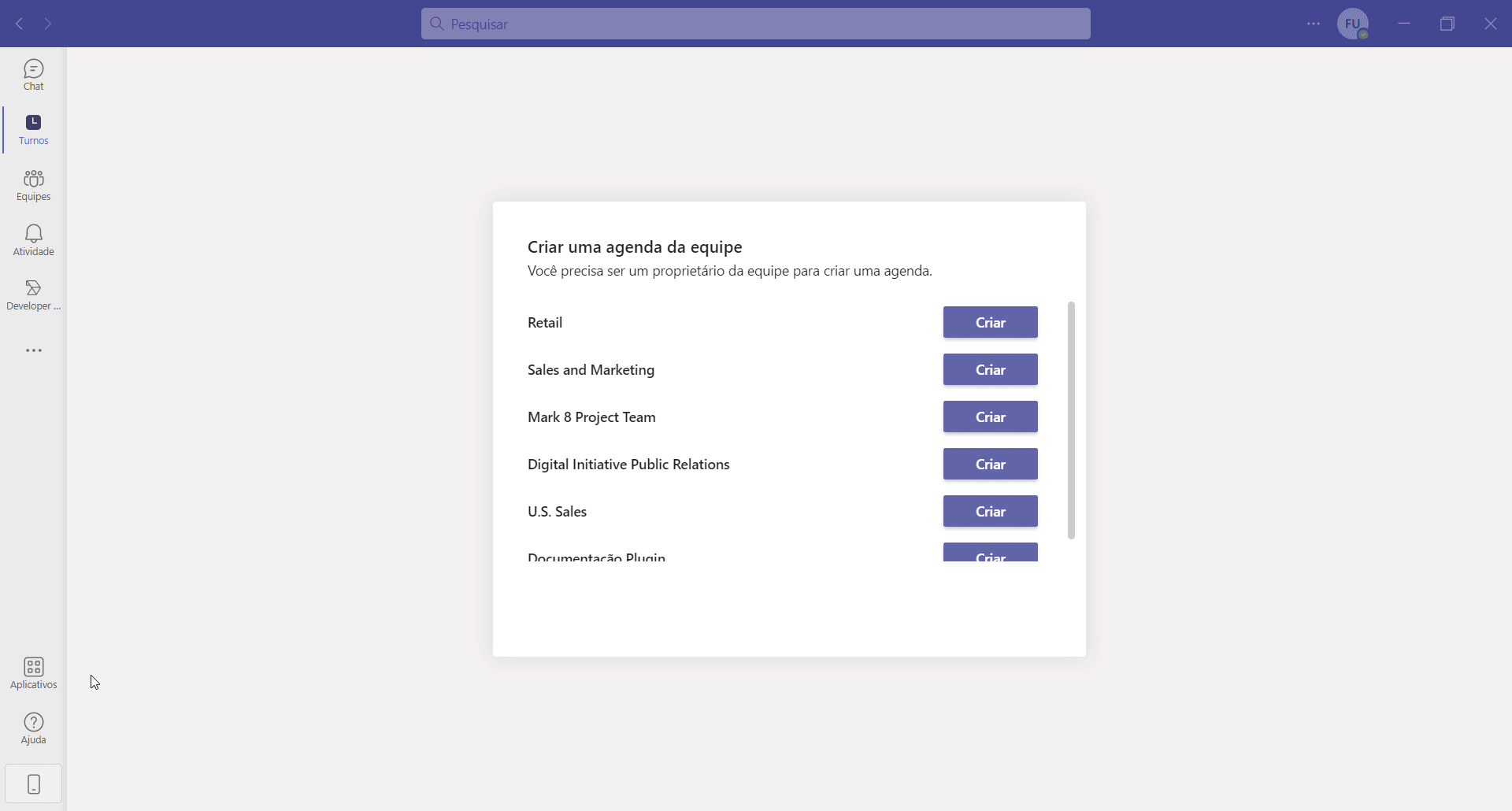1512x811 pixels.
Task: View the Atividade notifications
Action: [x=33, y=240]
